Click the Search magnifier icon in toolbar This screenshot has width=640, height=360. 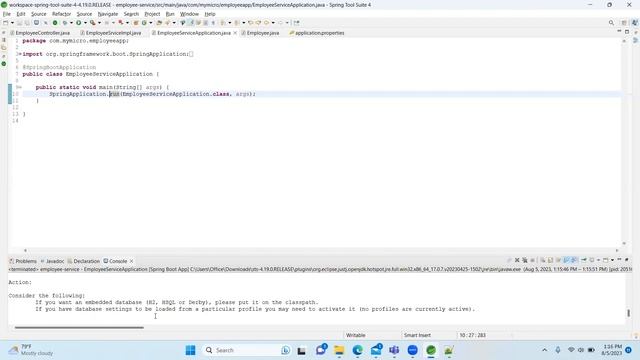611,23
